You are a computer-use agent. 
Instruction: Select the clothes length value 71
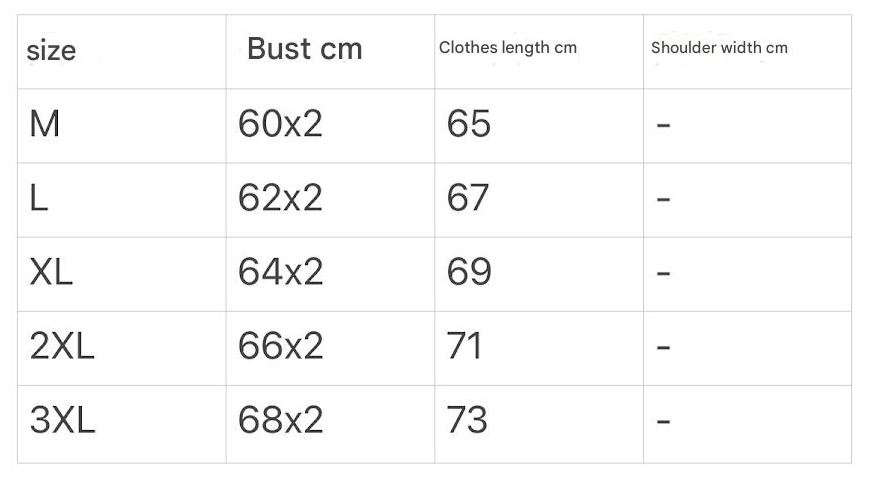tap(466, 346)
